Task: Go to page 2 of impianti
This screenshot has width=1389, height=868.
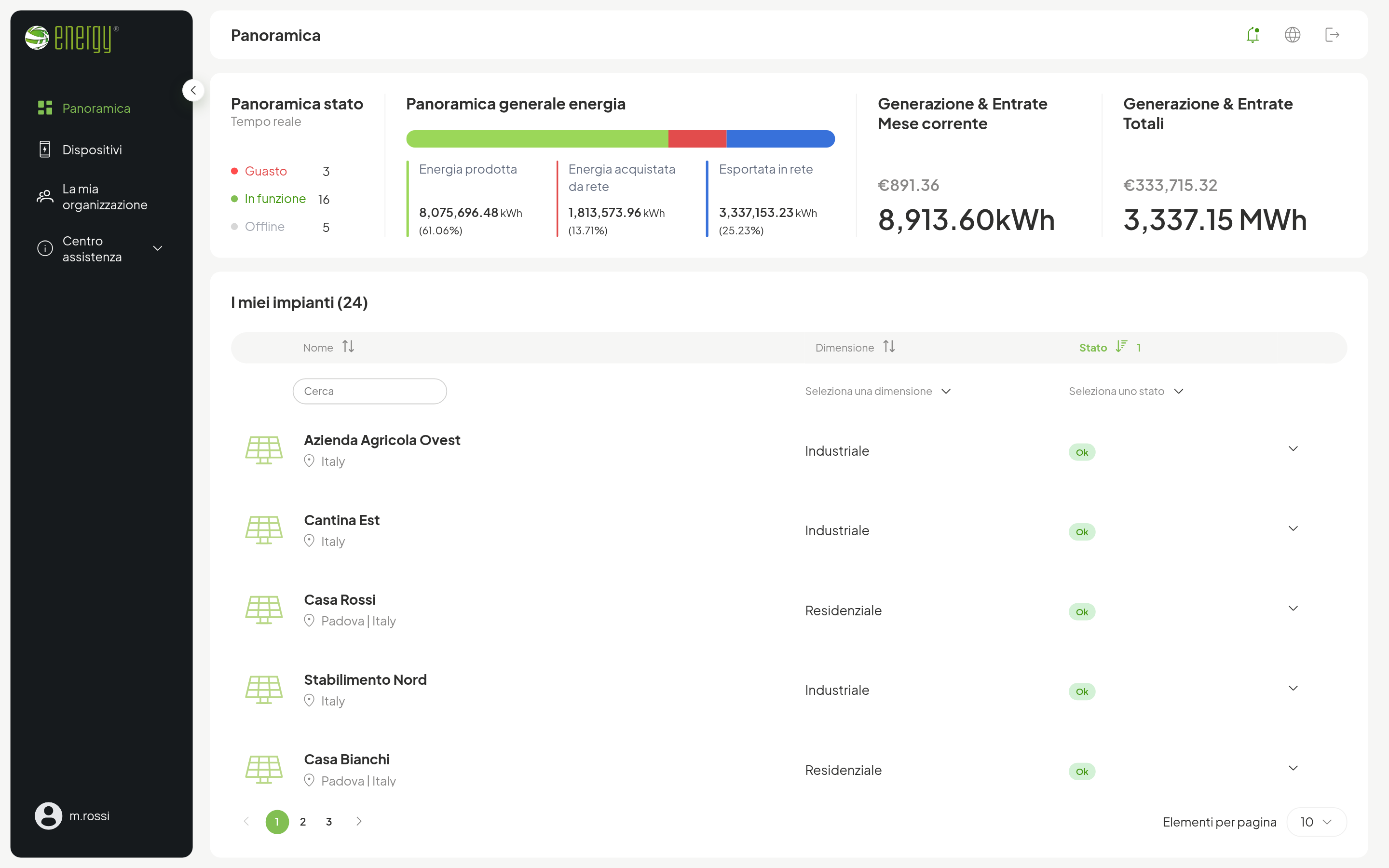Action: click(302, 822)
